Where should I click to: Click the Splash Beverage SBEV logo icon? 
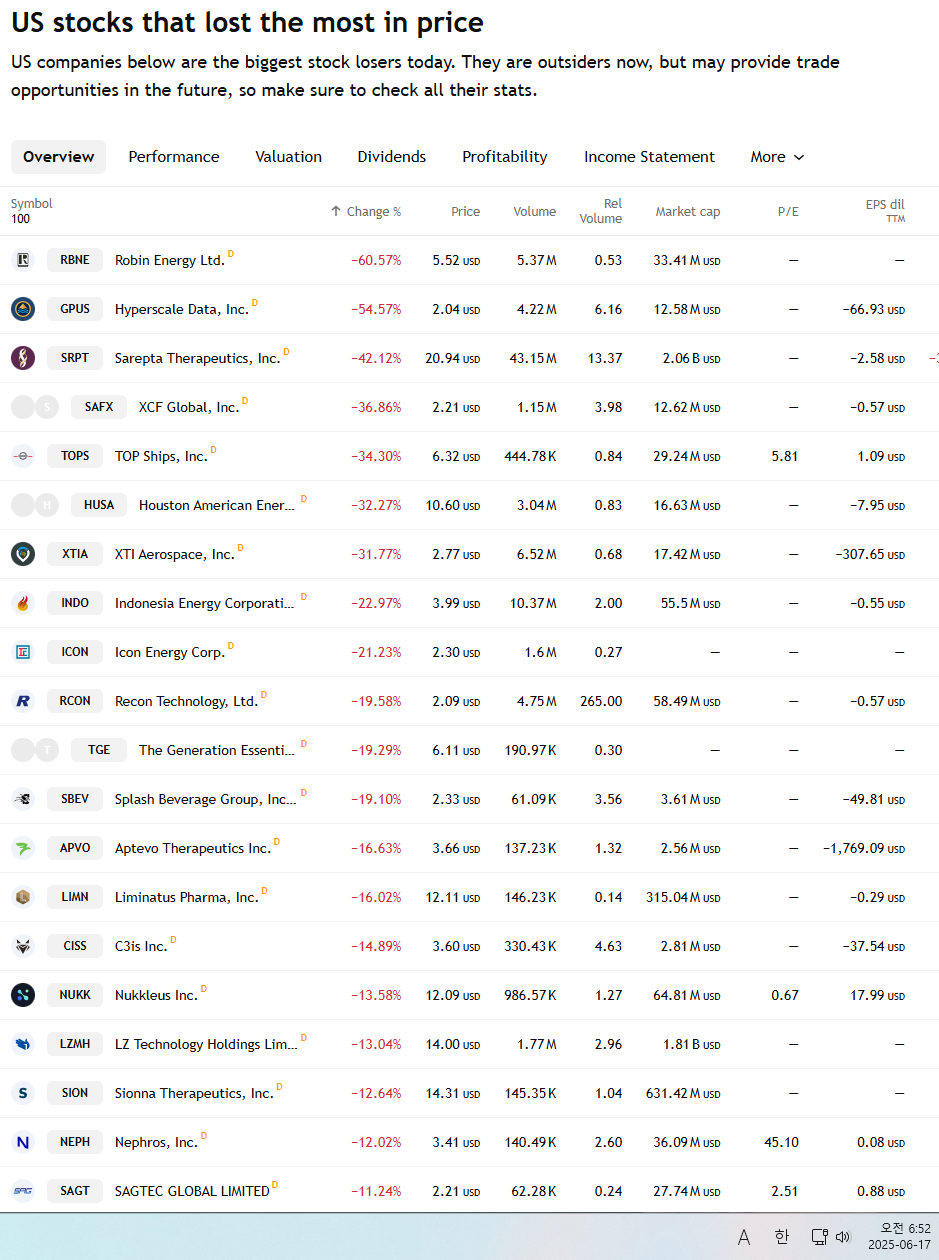(23, 799)
